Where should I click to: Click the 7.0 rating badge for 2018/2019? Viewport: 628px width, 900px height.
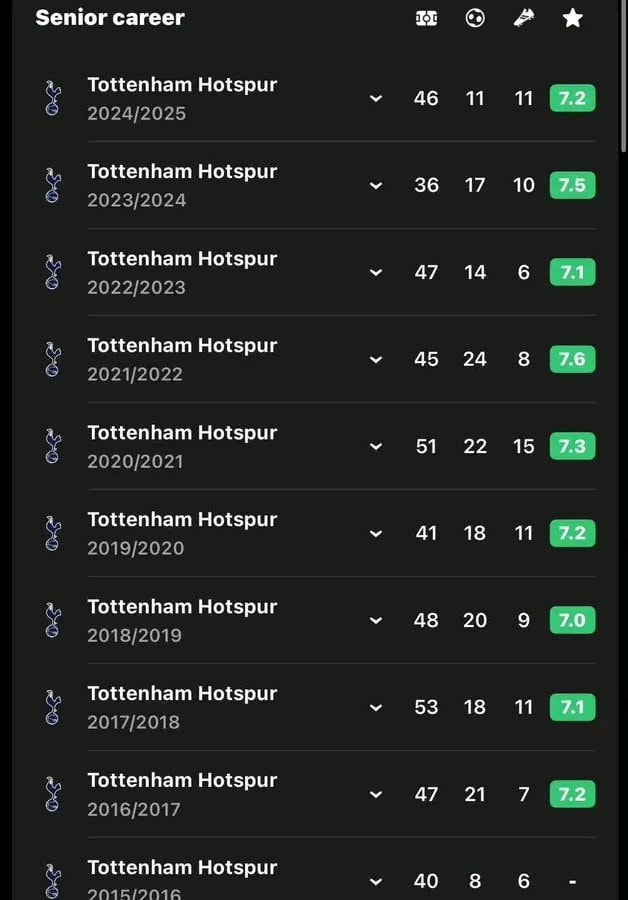point(572,620)
